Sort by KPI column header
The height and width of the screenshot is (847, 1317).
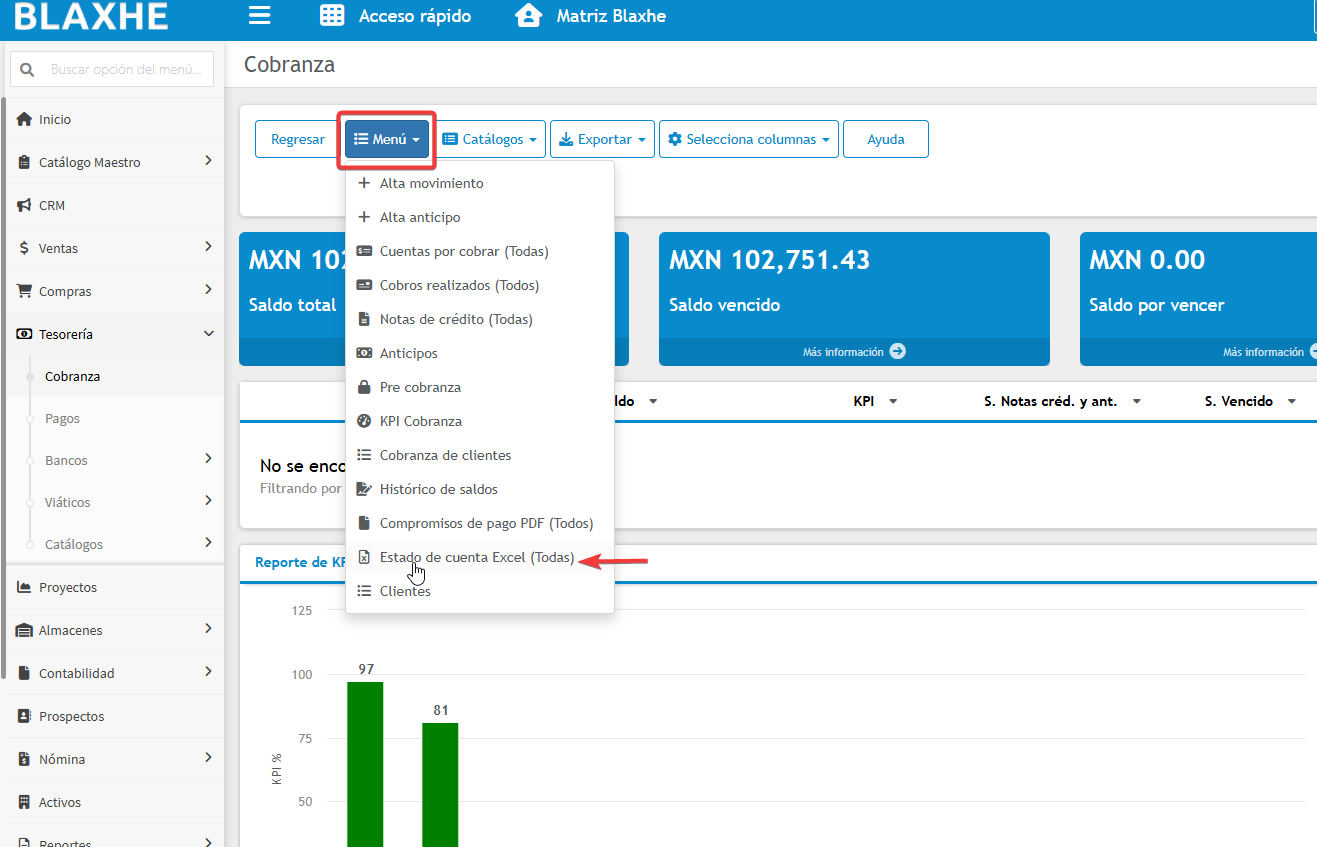[875, 401]
